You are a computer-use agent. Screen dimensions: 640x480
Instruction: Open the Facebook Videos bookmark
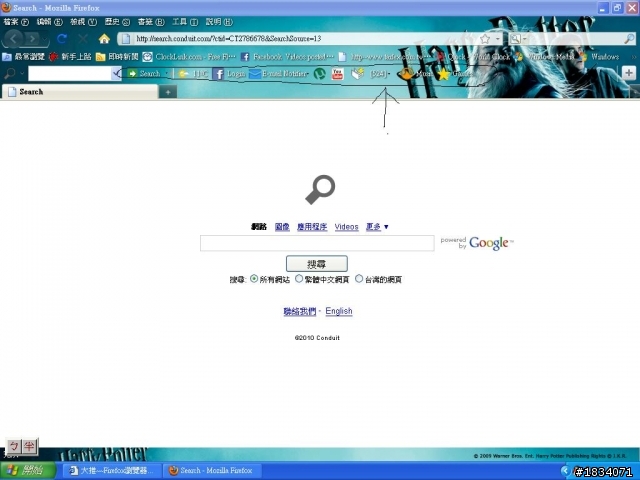(287, 57)
